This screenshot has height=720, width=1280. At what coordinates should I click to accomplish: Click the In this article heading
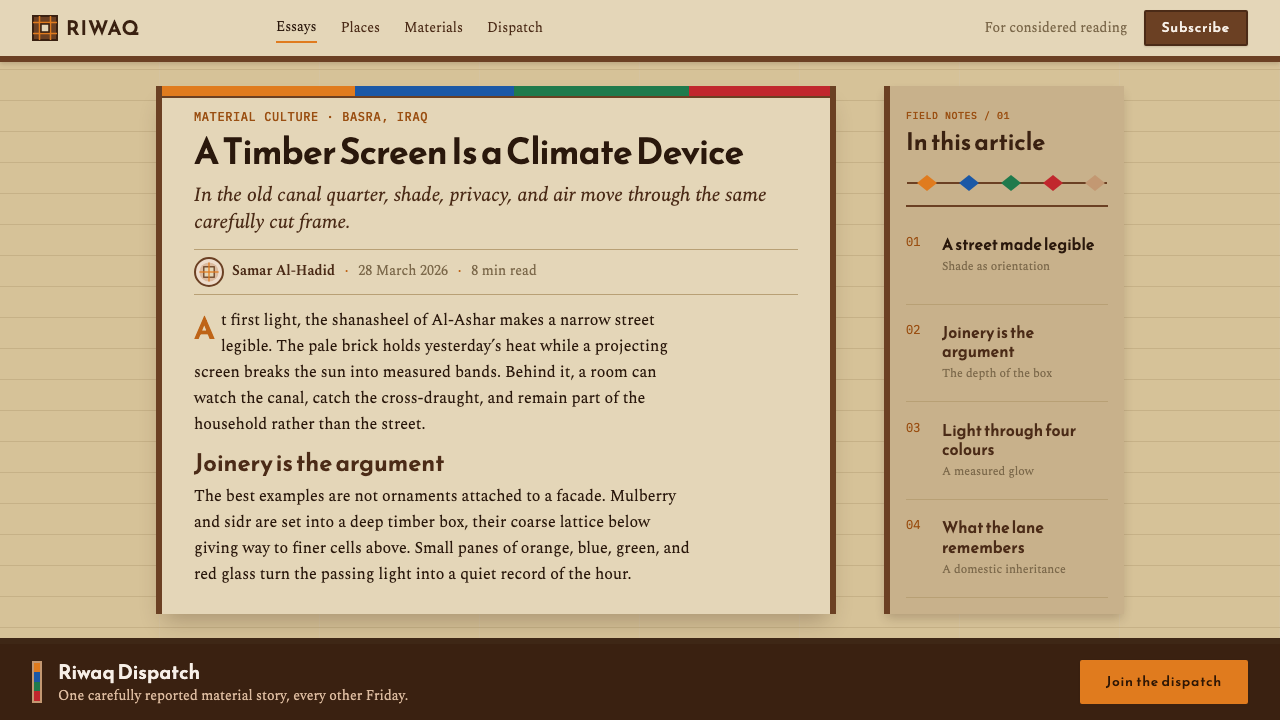pos(975,142)
